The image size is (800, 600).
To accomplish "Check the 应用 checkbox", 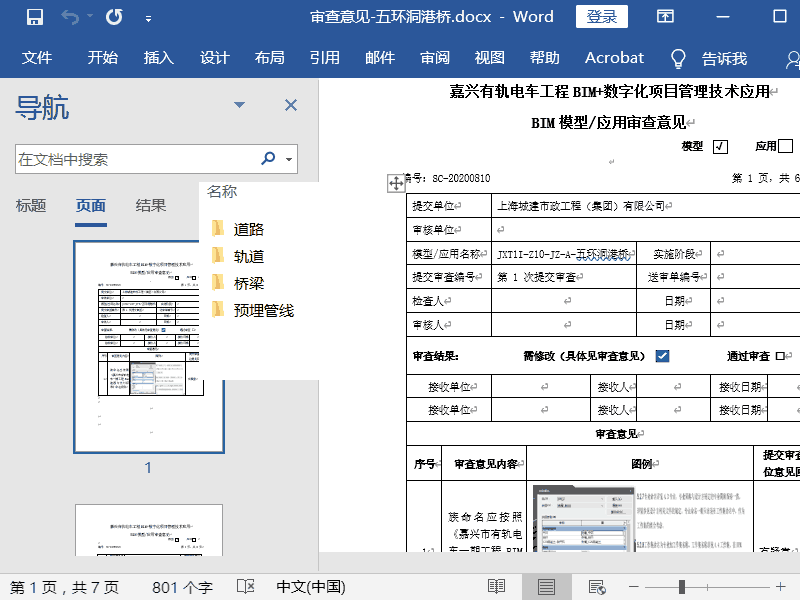I will pos(786,147).
